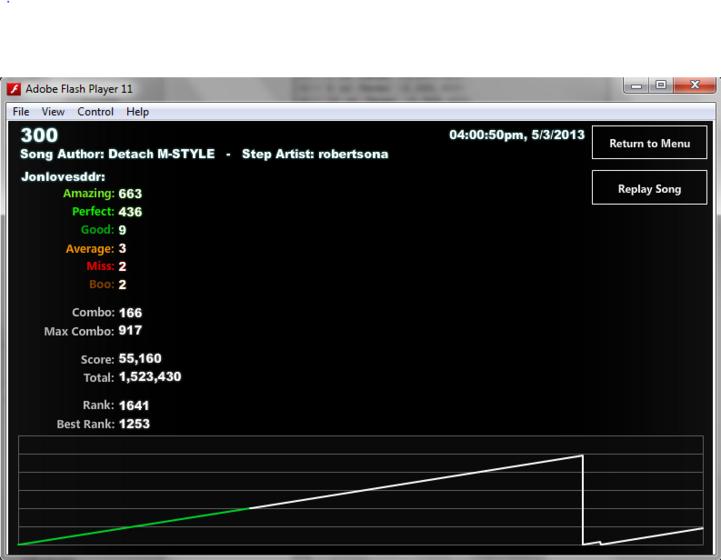
Task: Minimize the Flash Player window
Action: [x=636, y=85]
